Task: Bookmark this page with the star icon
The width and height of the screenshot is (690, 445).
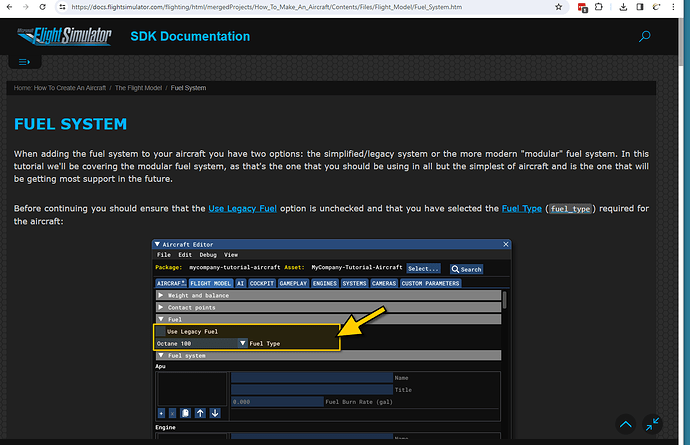Action: click(x=558, y=7)
